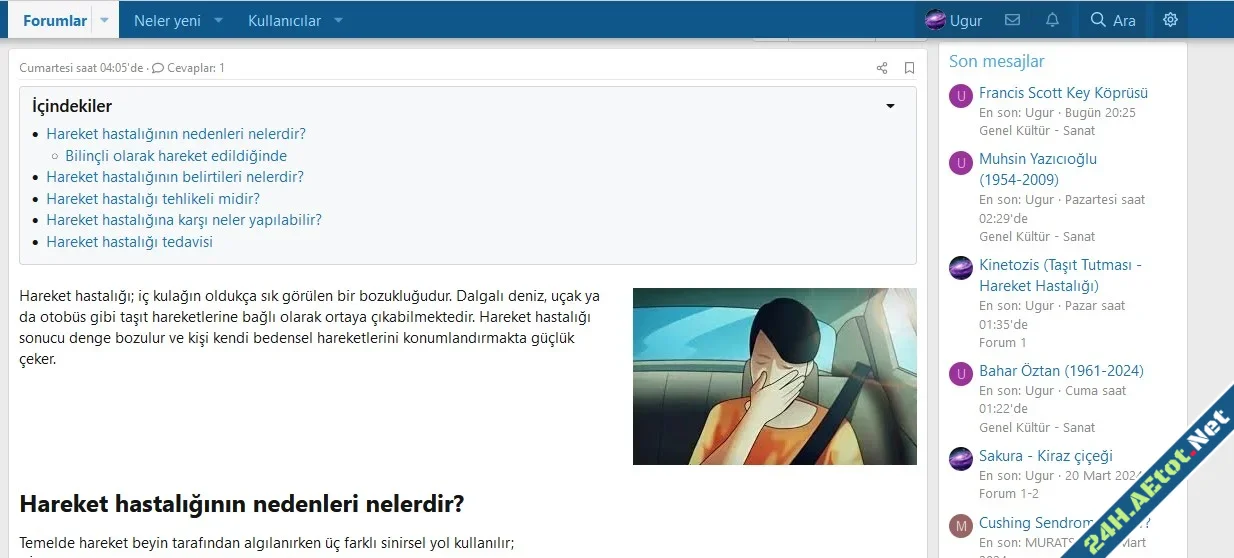Open the Kullanıcılar menu
1234x558 pixels.
pos(285,20)
